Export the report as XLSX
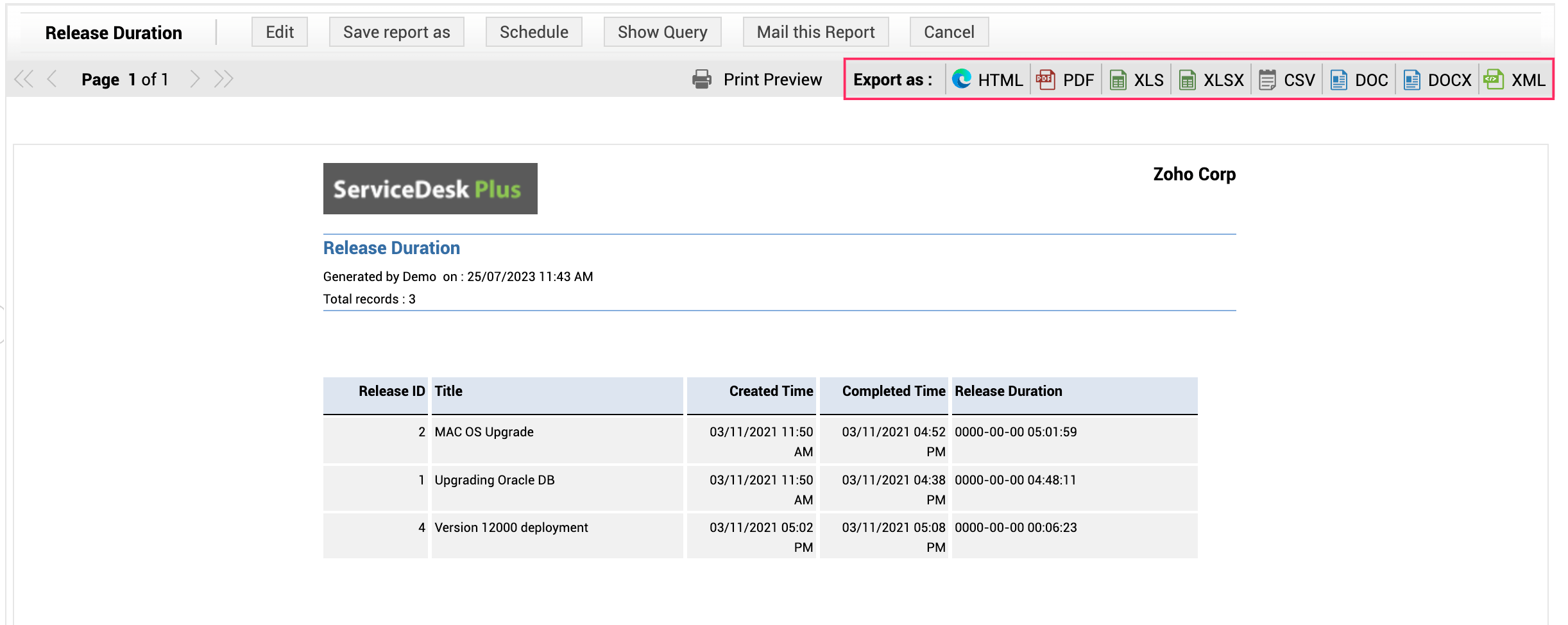 pyautogui.click(x=1212, y=80)
